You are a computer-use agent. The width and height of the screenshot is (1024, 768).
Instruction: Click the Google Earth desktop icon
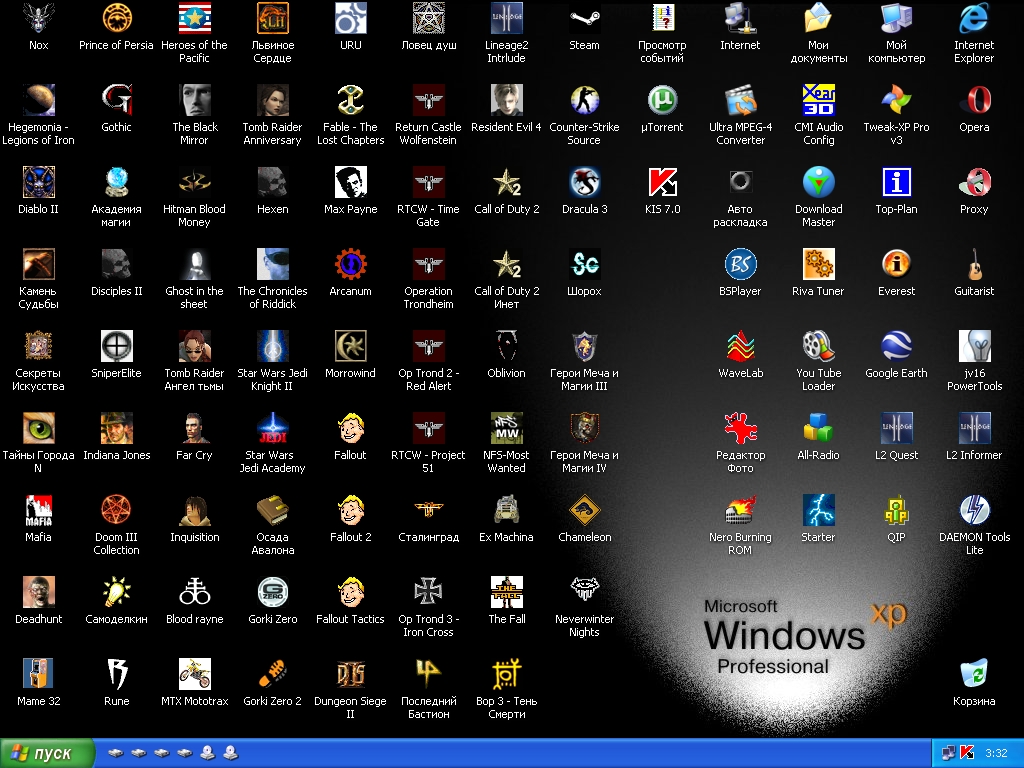[x=896, y=346]
